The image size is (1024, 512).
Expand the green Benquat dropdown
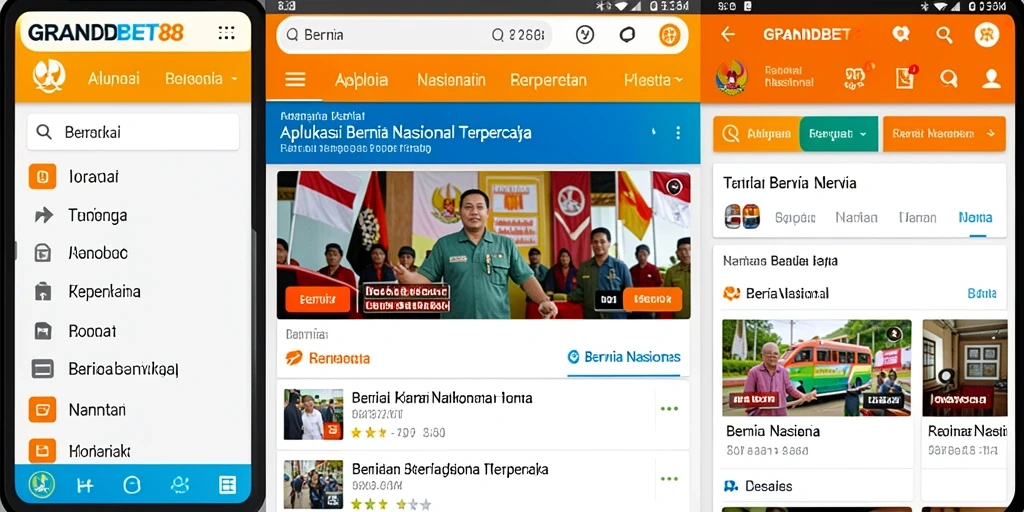point(839,134)
